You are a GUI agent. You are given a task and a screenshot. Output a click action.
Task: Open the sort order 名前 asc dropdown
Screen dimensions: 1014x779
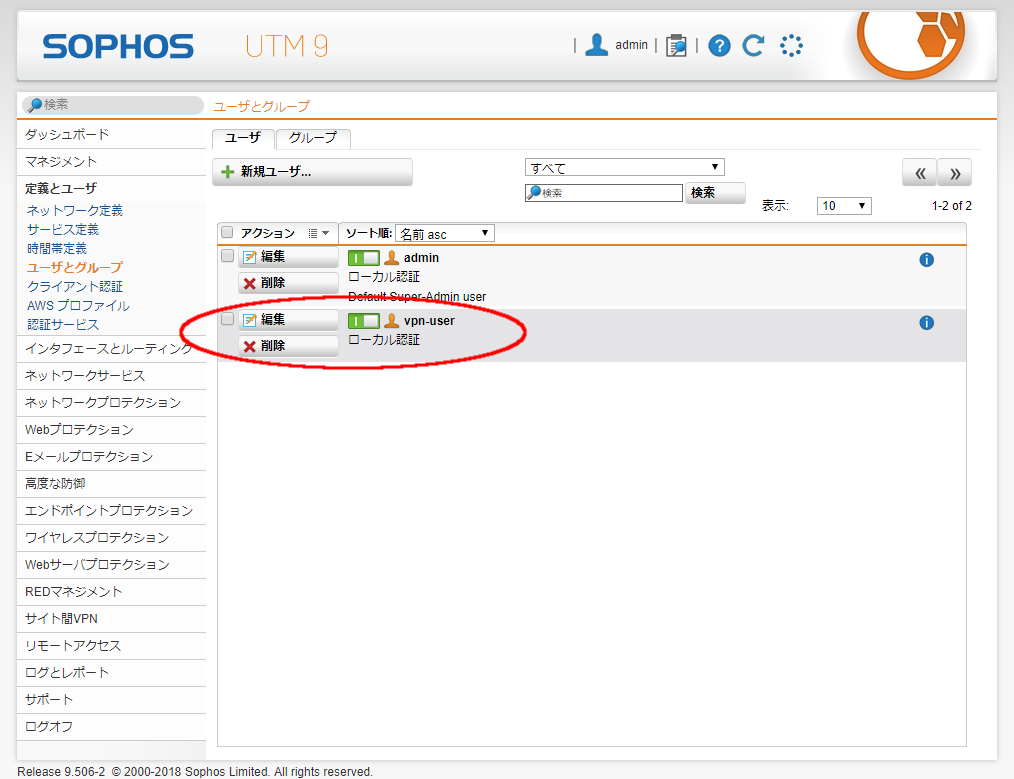tap(445, 234)
